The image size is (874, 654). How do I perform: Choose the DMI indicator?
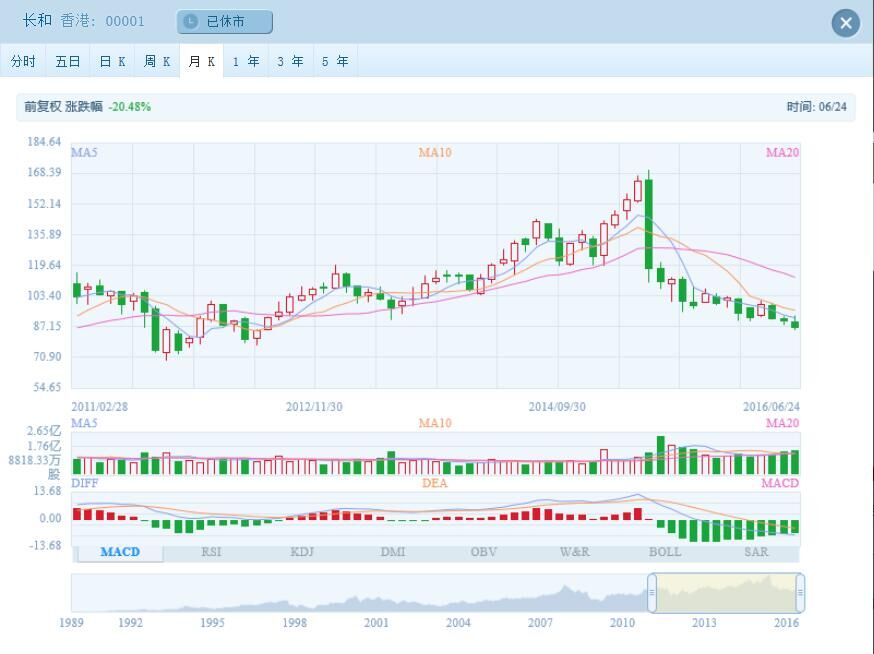393,552
